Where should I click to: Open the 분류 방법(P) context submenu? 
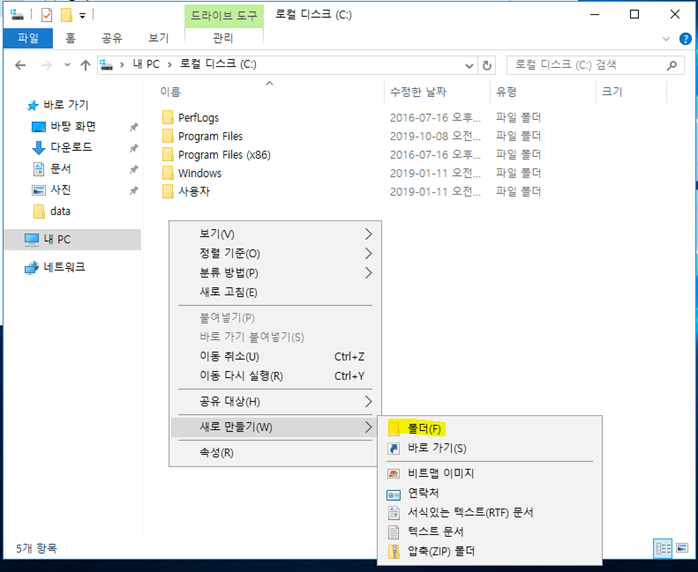(275, 273)
